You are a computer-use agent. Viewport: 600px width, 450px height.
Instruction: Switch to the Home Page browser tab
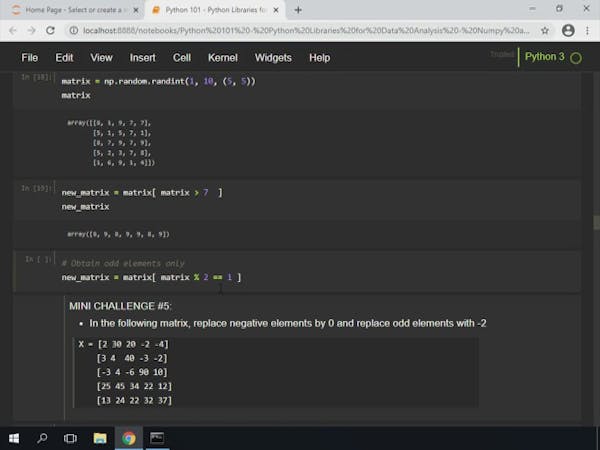73,10
